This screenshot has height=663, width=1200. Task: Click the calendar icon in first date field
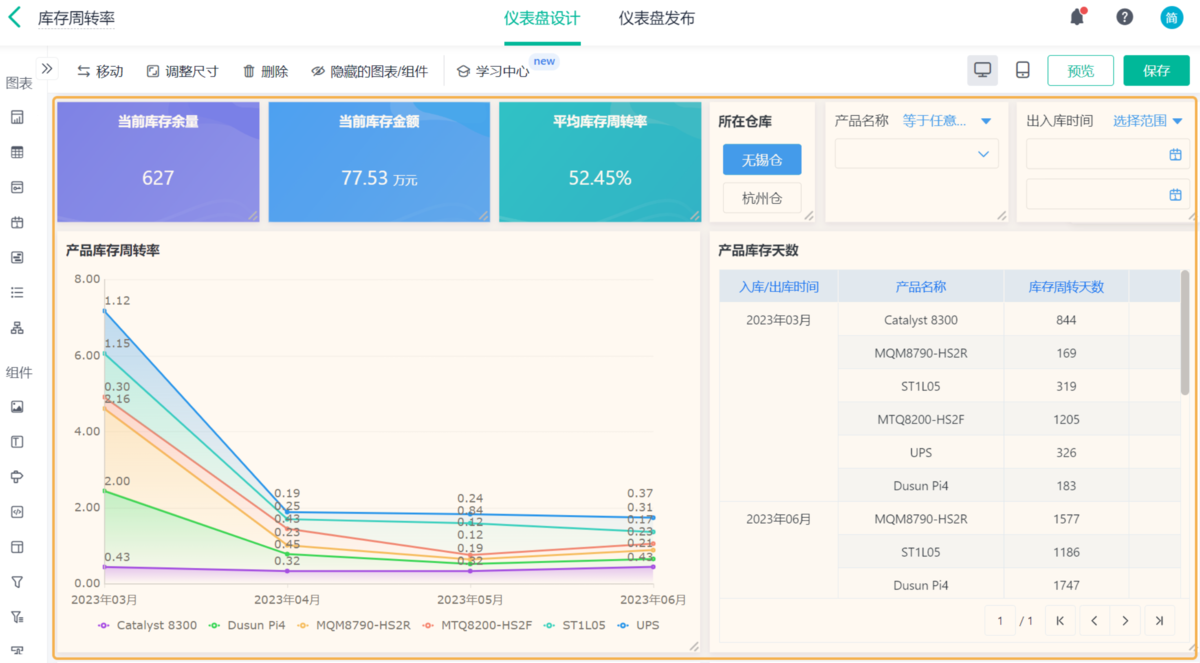tap(1175, 155)
